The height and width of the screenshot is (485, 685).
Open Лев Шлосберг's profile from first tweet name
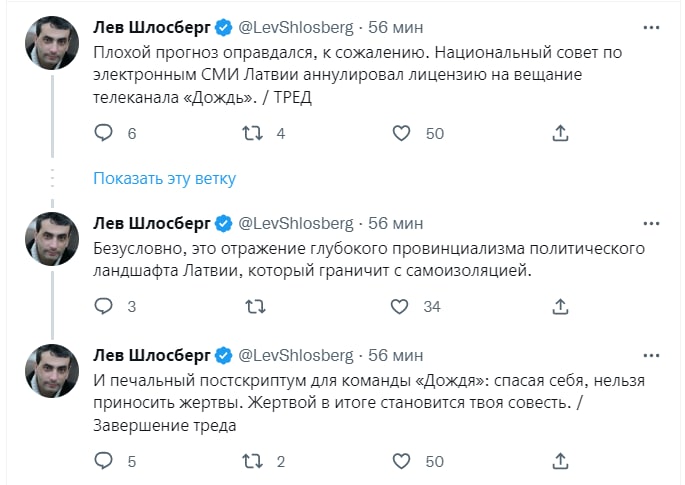click(x=151, y=25)
